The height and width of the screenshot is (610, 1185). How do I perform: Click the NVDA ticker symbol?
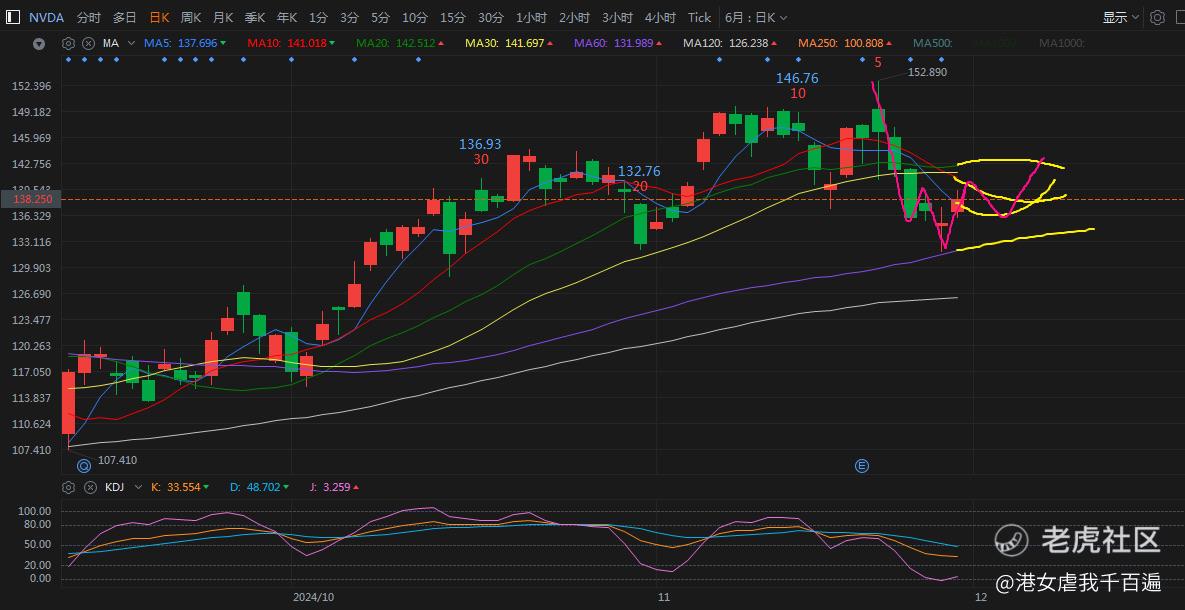[x=47, y=17]
